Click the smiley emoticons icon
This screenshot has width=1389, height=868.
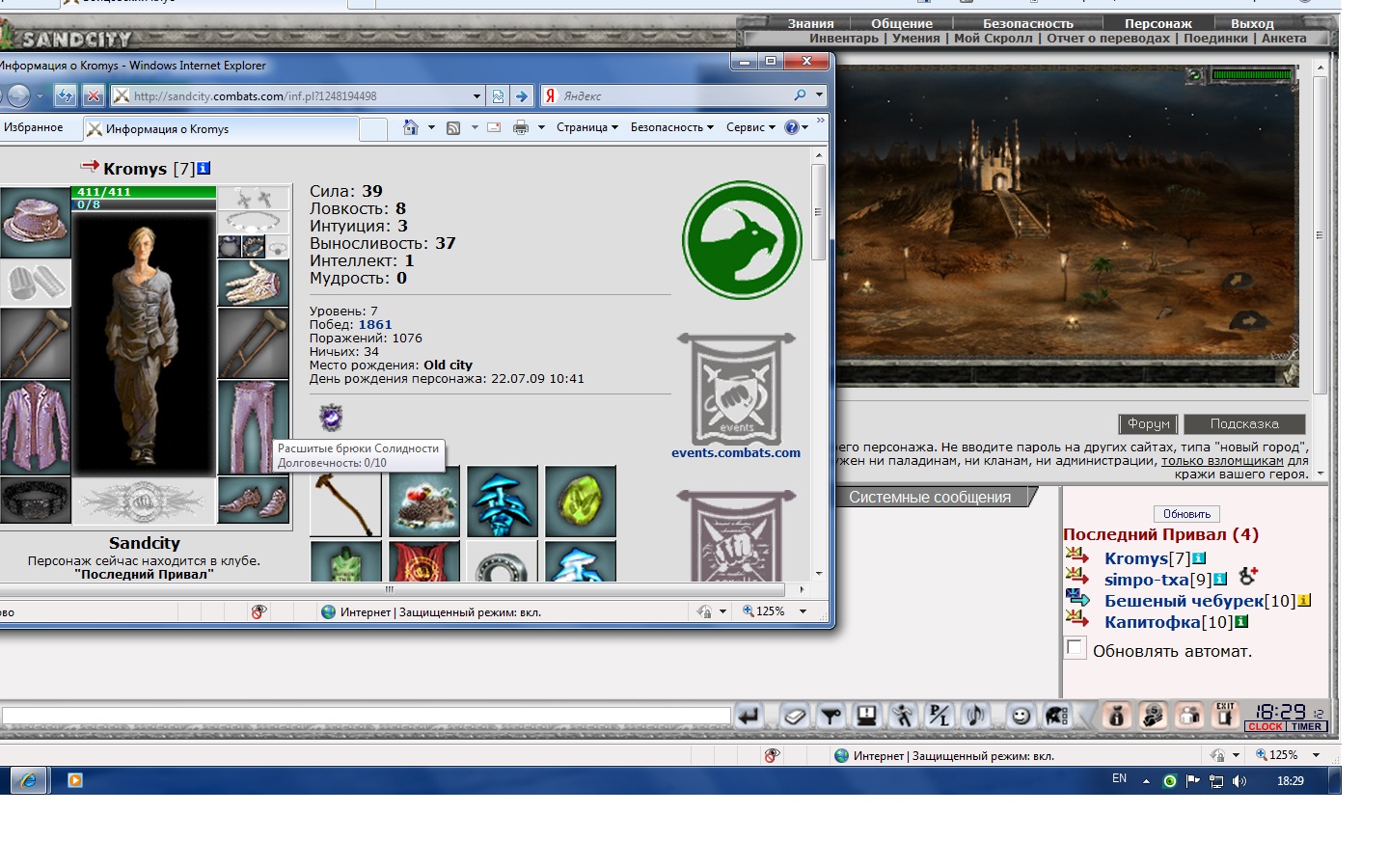pyautogui.click(x=1021, y=716)
